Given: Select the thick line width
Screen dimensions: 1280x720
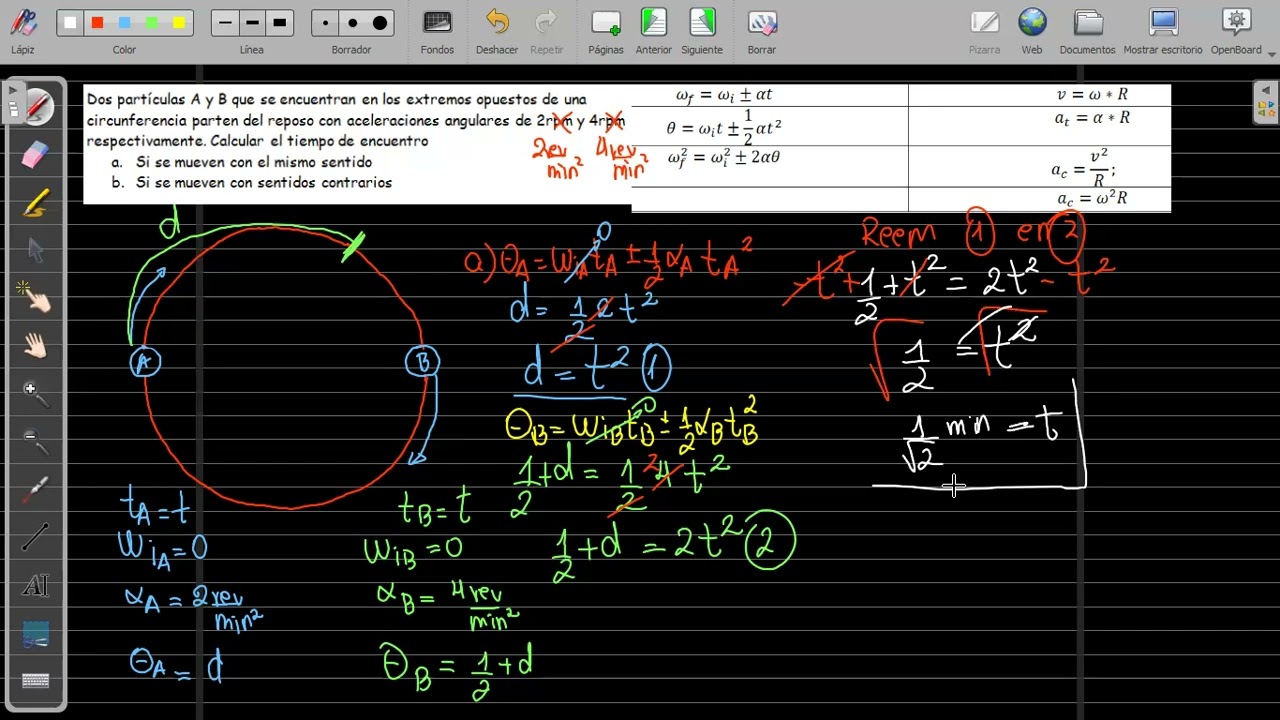Looking at the screenshot, I should 280,23.
